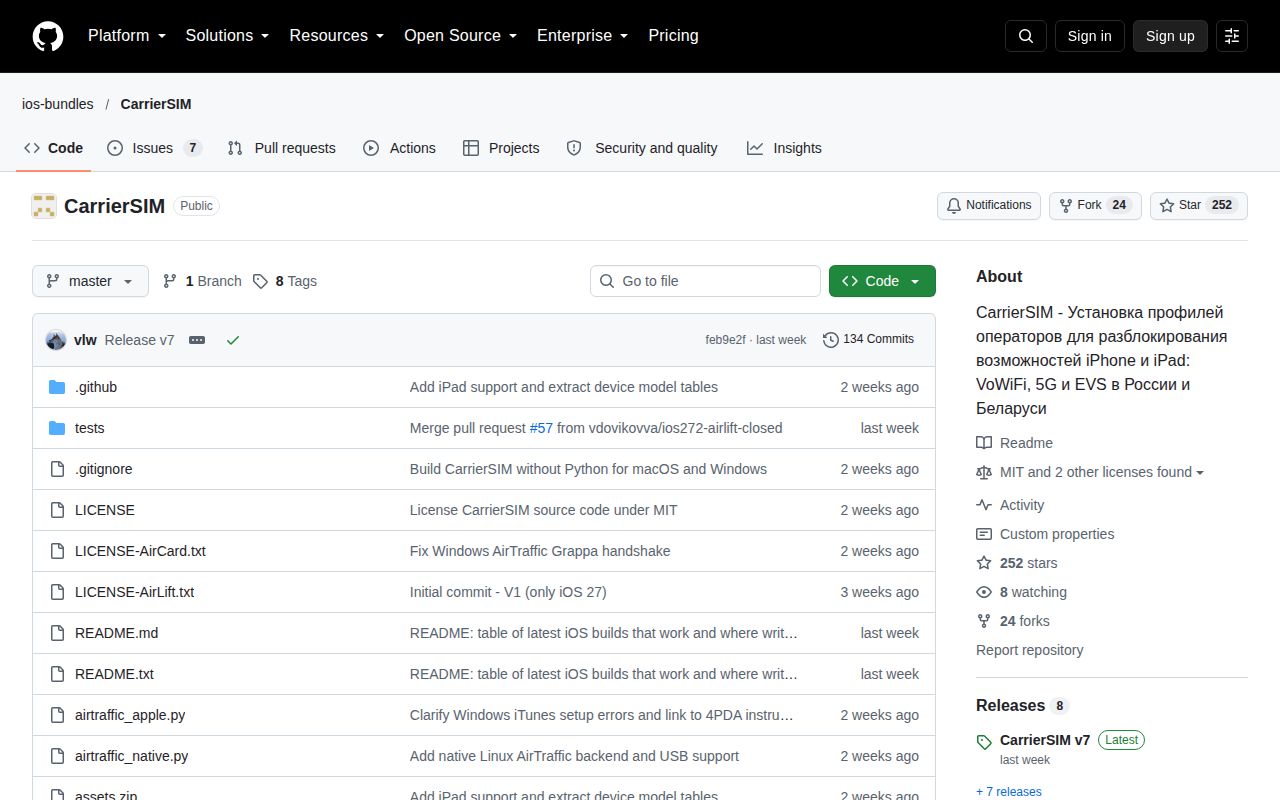Click the README.md file icon
Image resolution: width=1280 pixels, height=800 pixels.
pyautogui.click(x=57, y=633)
